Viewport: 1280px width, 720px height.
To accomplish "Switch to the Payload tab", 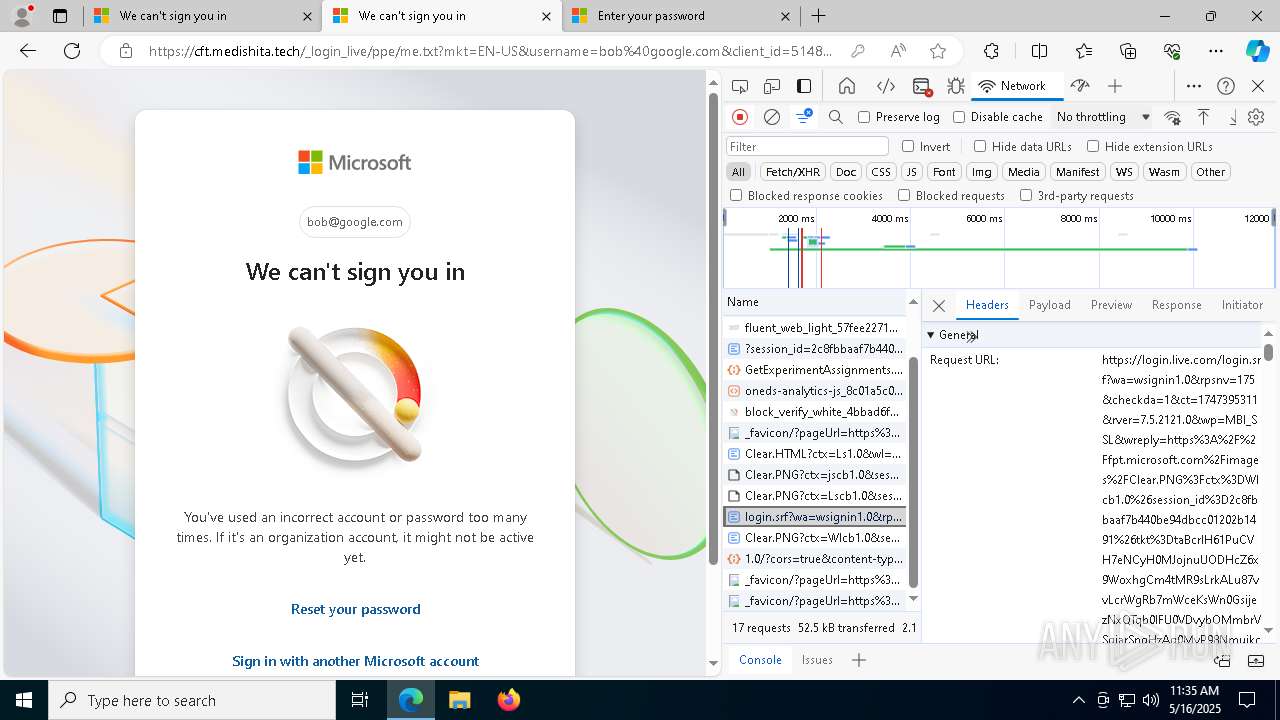I will point(1049,305).
